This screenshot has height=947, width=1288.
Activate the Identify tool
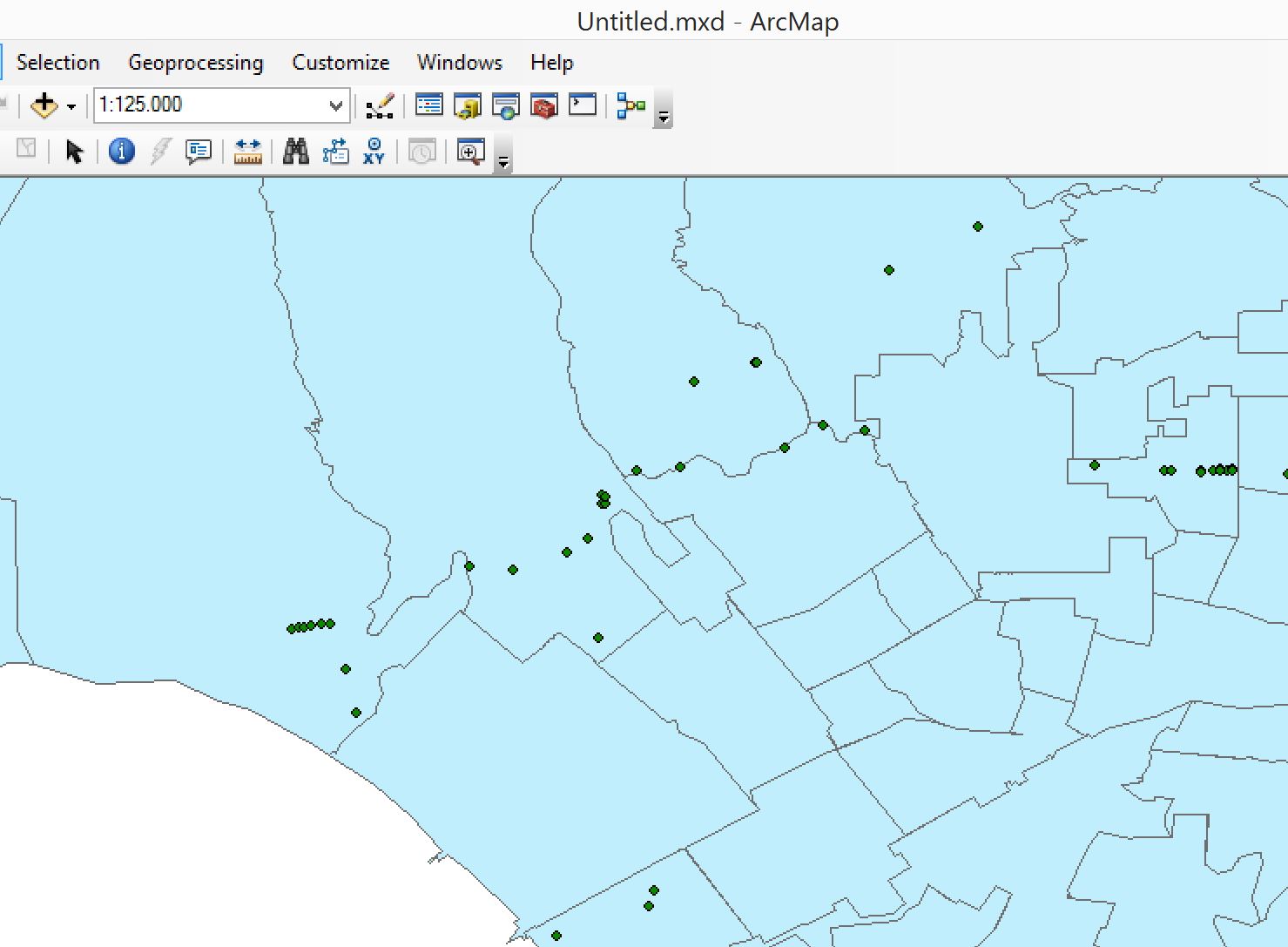(122, 152)
